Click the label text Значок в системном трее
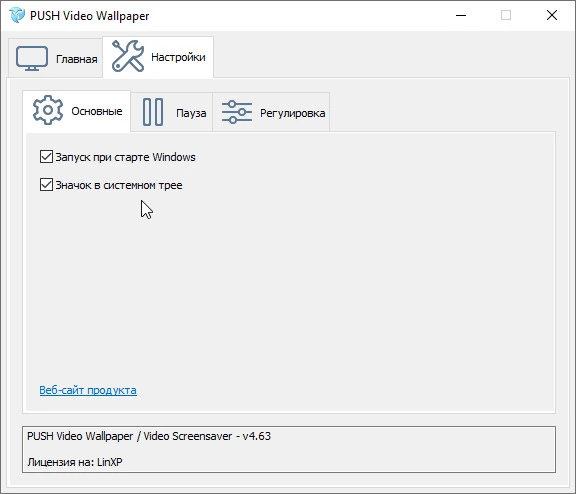This screenshot has width=576, height=494. [x=119, y=185]
